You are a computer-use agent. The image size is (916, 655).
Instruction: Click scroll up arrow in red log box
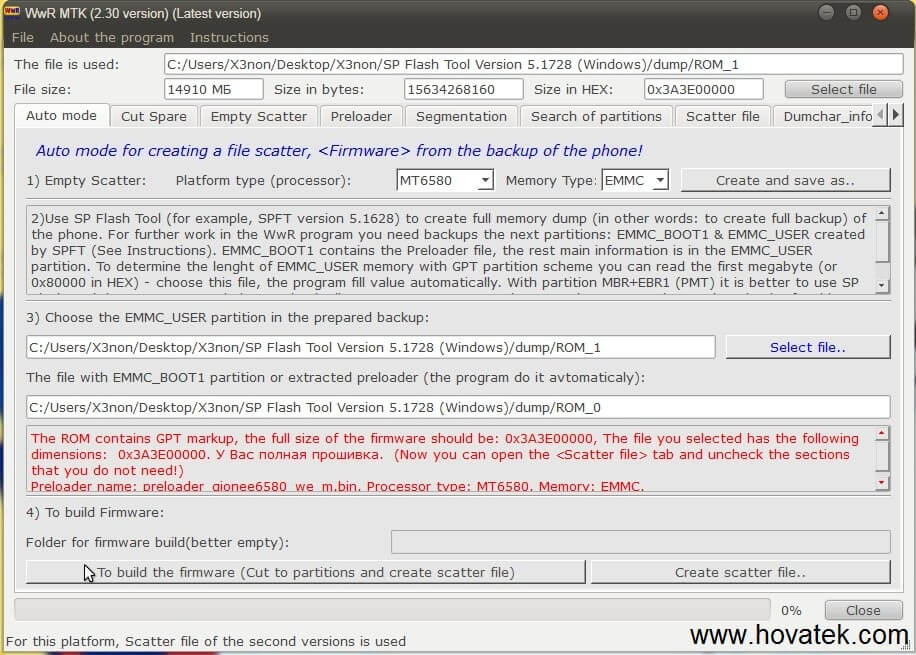pos(882,433)
